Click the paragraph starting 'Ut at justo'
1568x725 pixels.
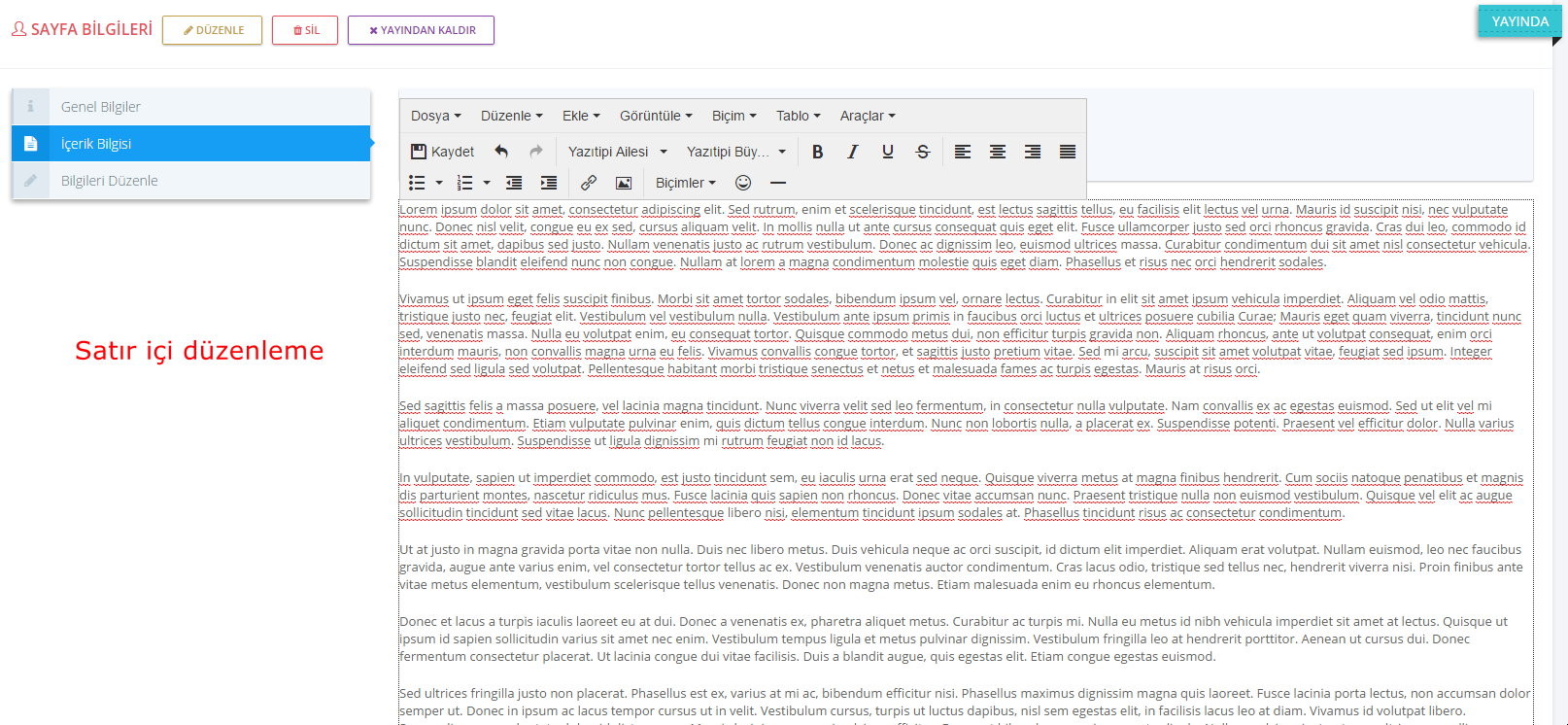click(961, 567)
